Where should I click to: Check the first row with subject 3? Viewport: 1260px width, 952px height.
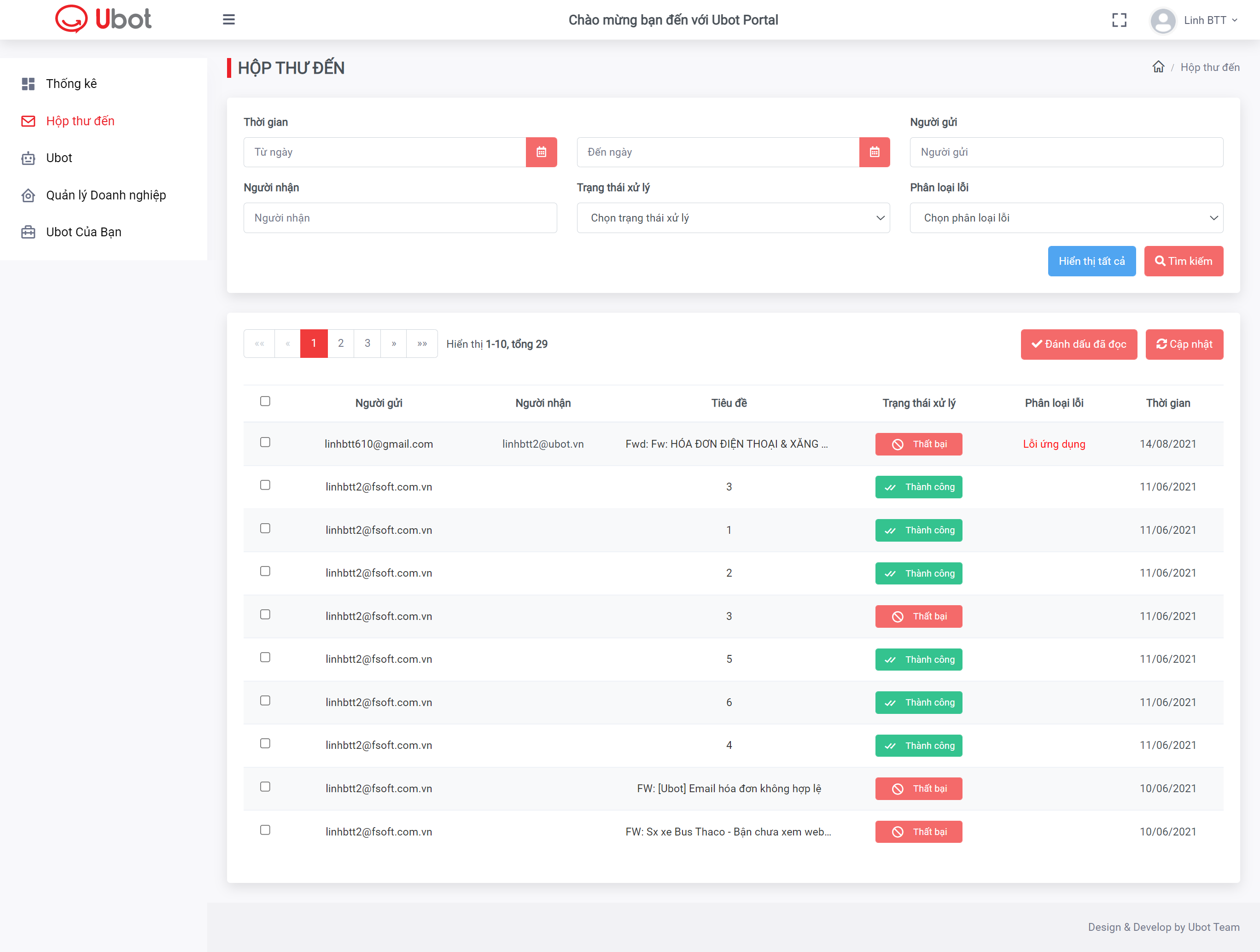pos(265,485)
